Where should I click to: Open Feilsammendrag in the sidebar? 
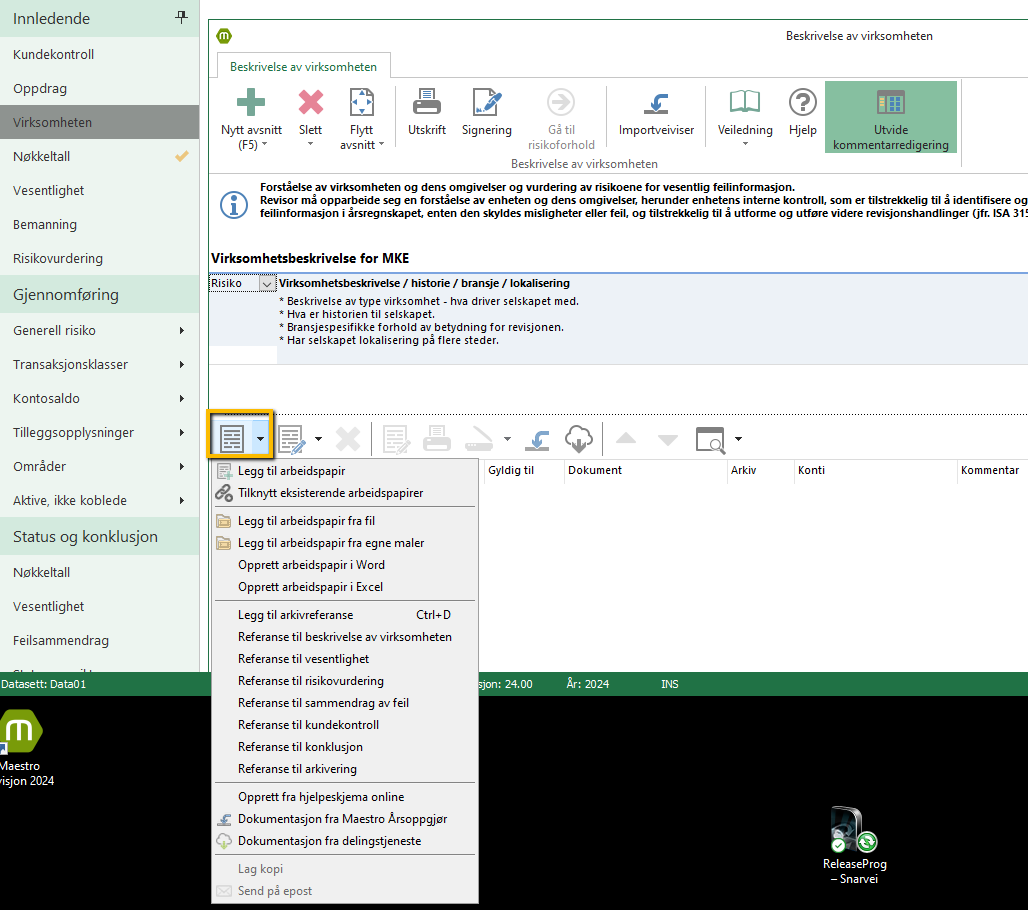coord(100,641)
